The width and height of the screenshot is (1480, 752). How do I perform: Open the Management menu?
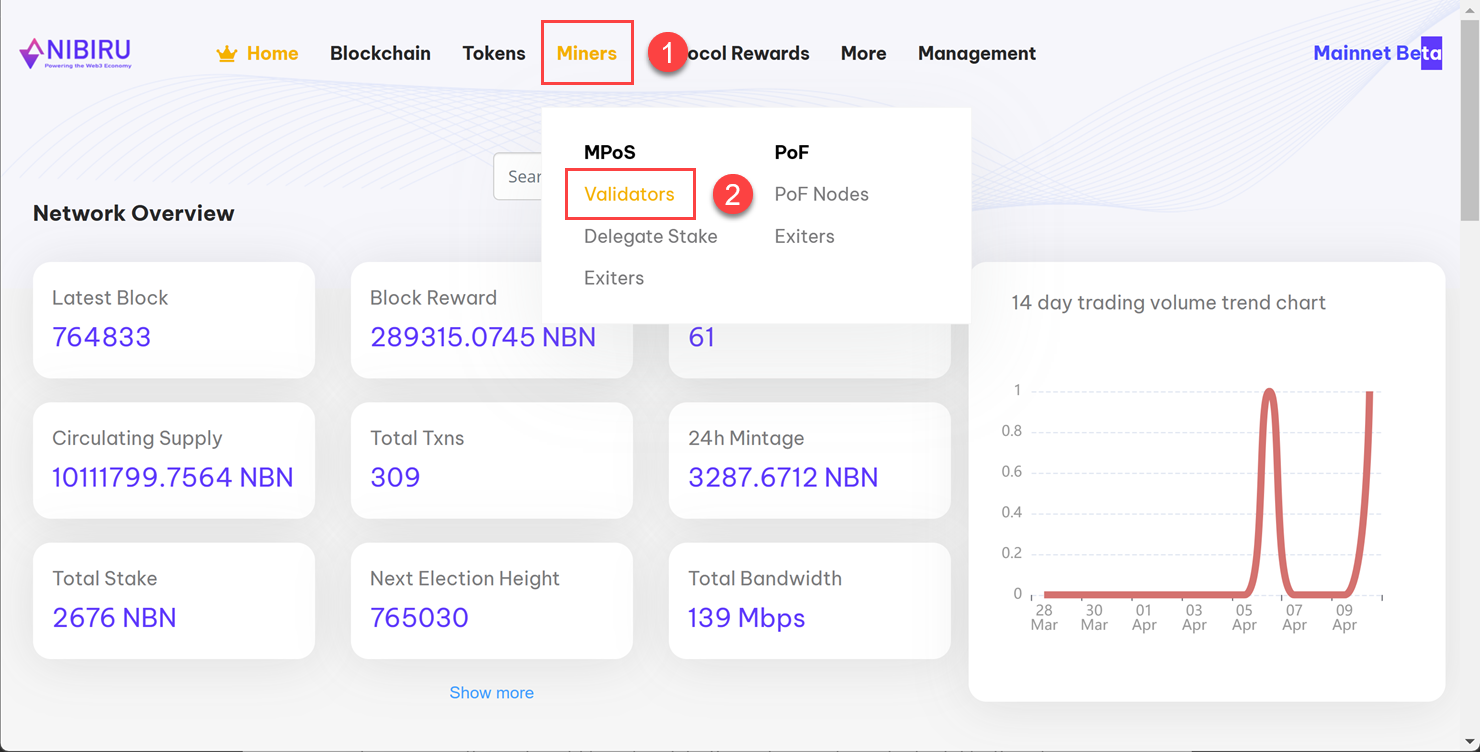click(977, 53)
